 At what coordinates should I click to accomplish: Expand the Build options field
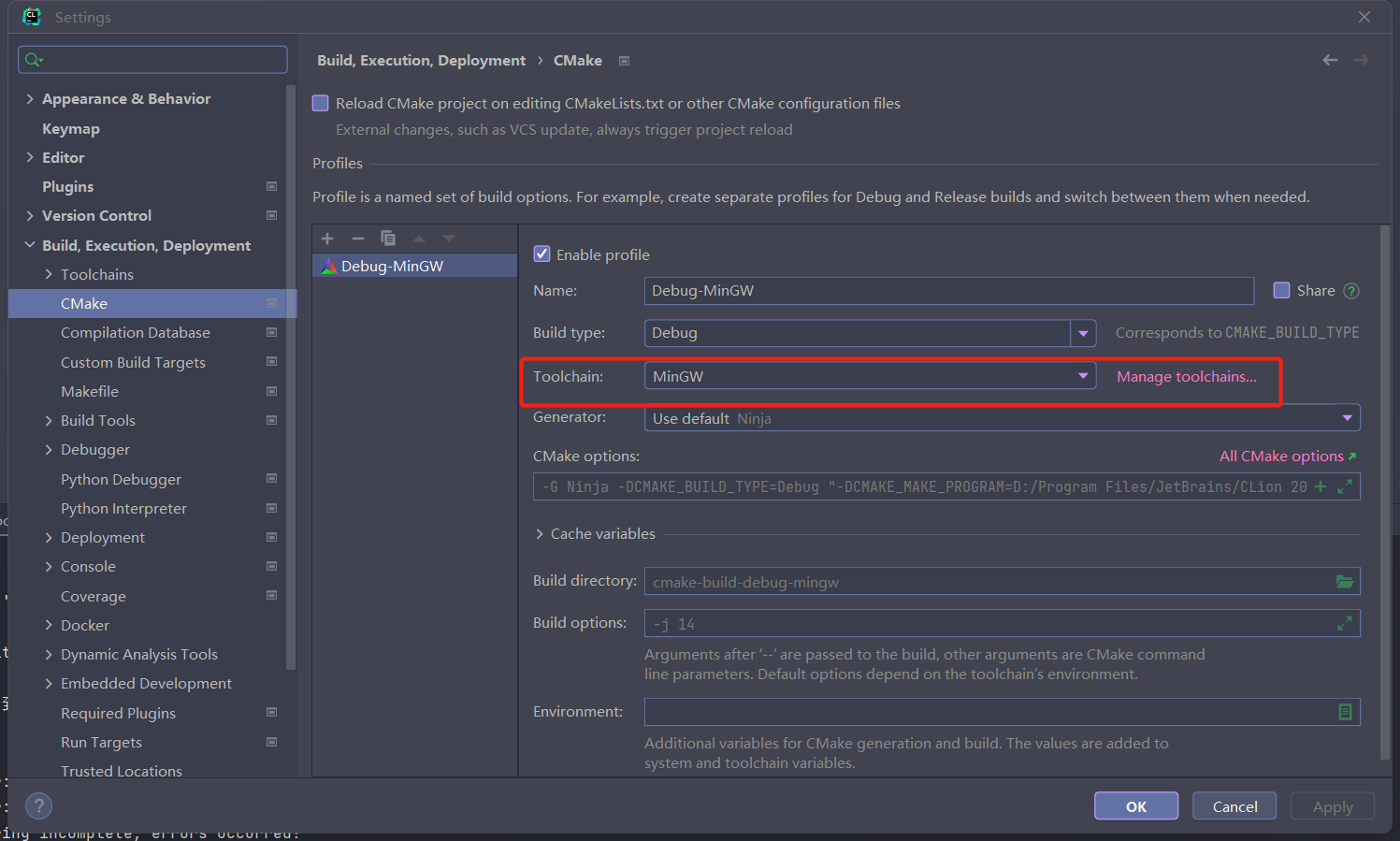pyautogui.click(x=1345, y=623)
